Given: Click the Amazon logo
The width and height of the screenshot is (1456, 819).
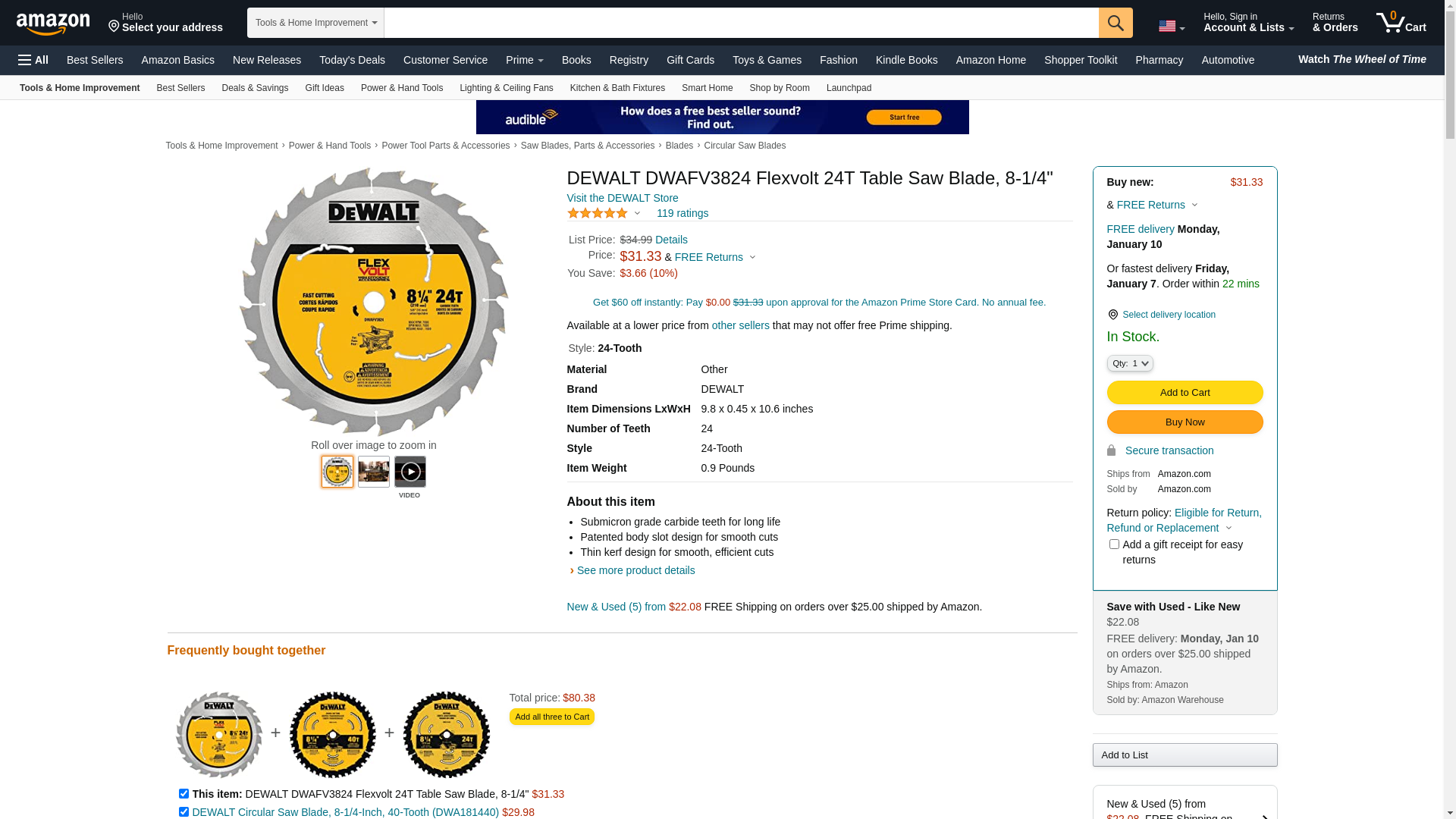Looking at the screenshot, I should point(53,24).
